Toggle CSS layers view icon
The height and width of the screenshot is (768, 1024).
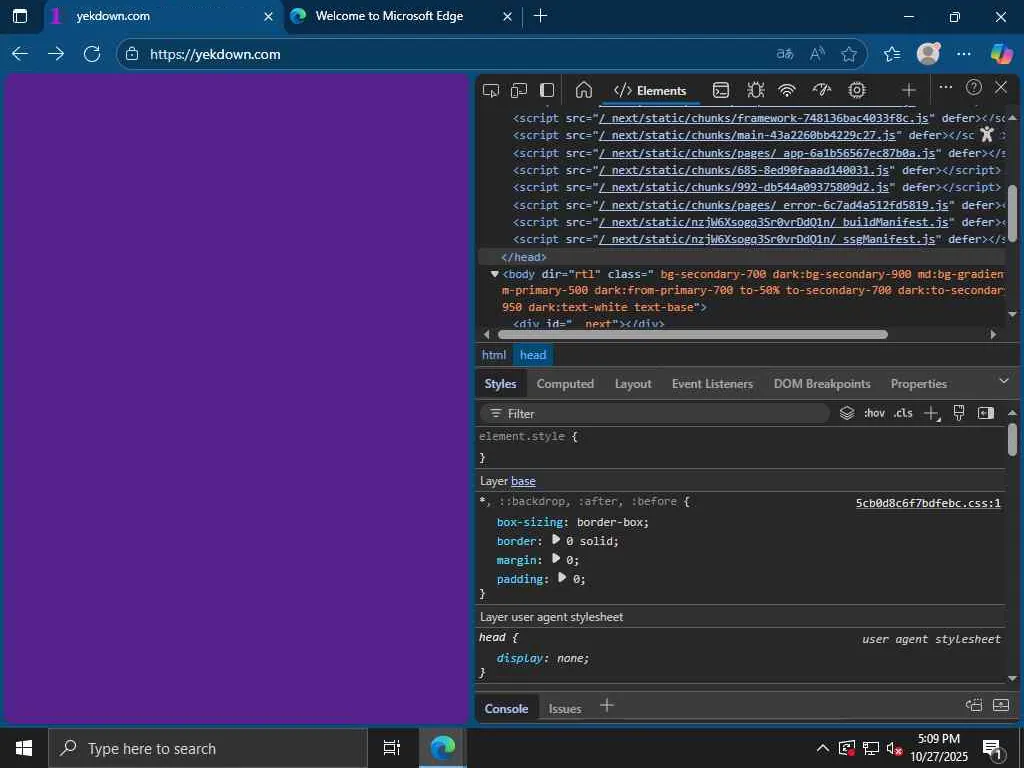click(846, 413)
